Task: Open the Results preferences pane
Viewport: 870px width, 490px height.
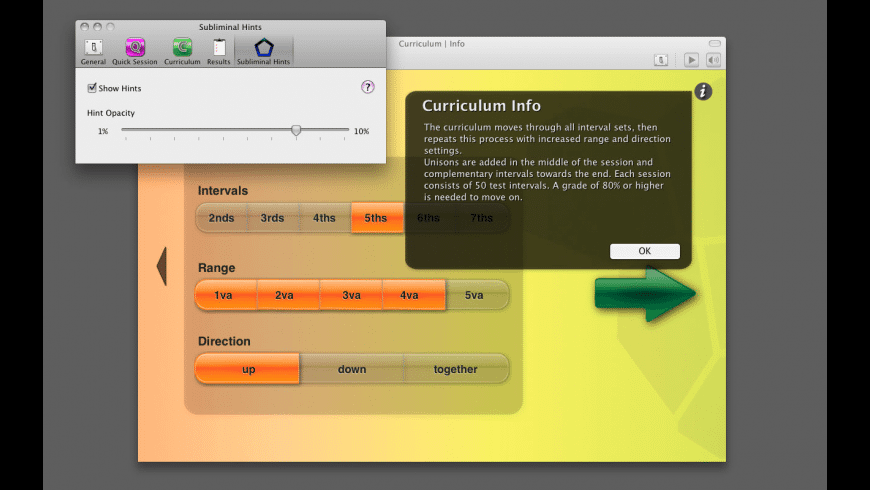Action: click(x=218, y=48)
